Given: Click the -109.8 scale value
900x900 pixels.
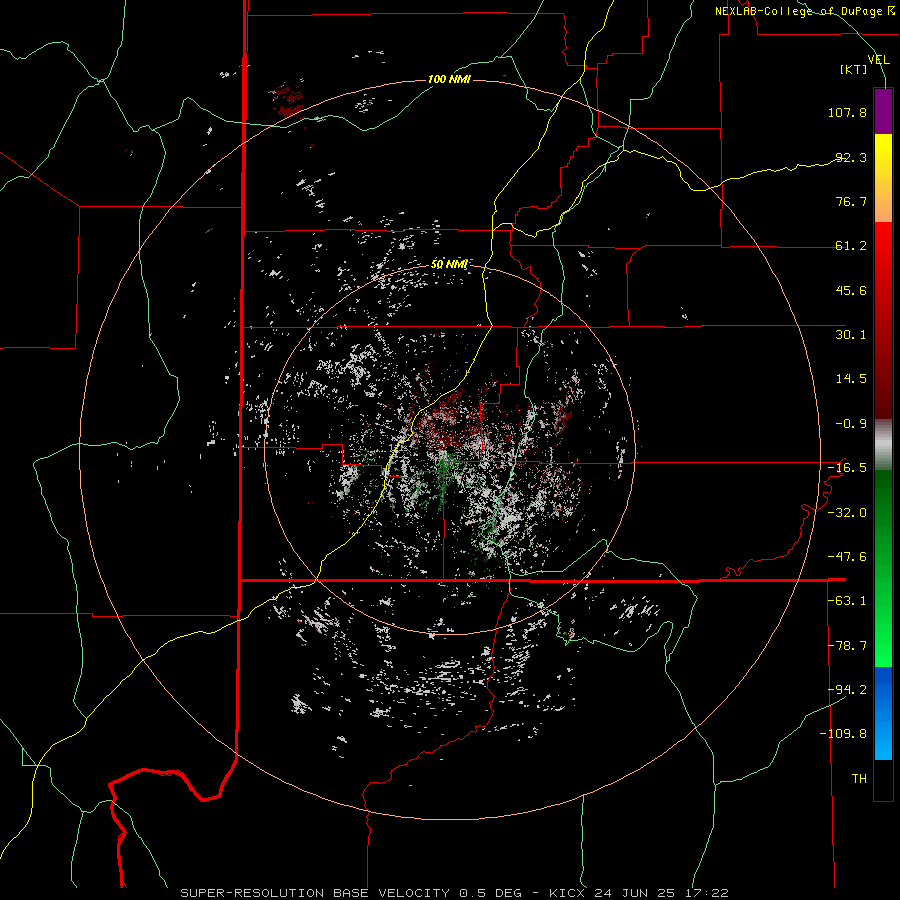Looking at the screenshot, I should 843,734.
